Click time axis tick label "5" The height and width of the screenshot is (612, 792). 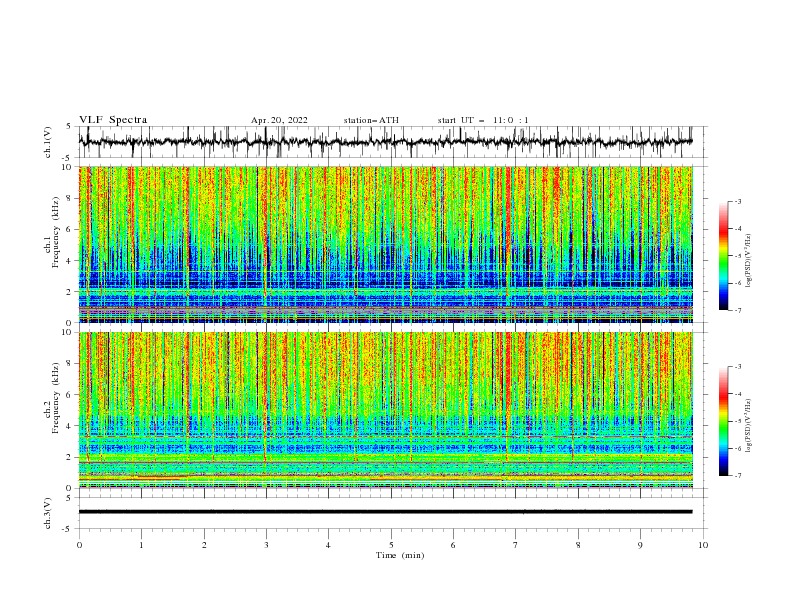[x=391, y=545]
